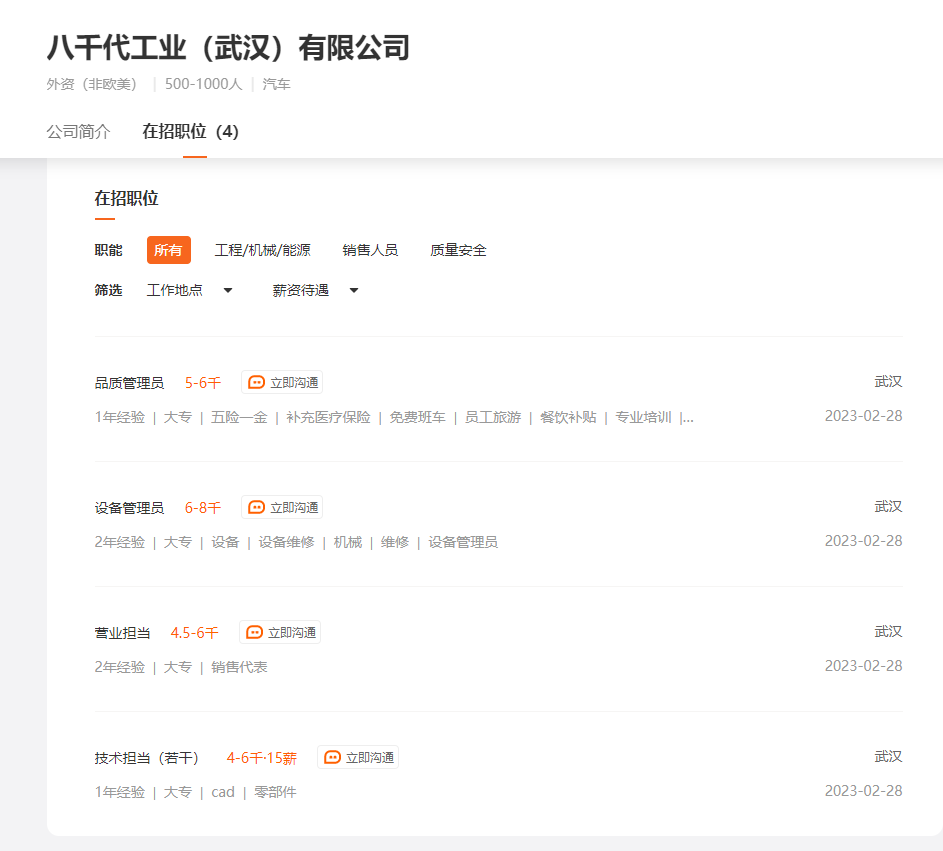
Task: Click the 补充医疗保险 tag in 品质管理员 row
Action: (328, 417)
